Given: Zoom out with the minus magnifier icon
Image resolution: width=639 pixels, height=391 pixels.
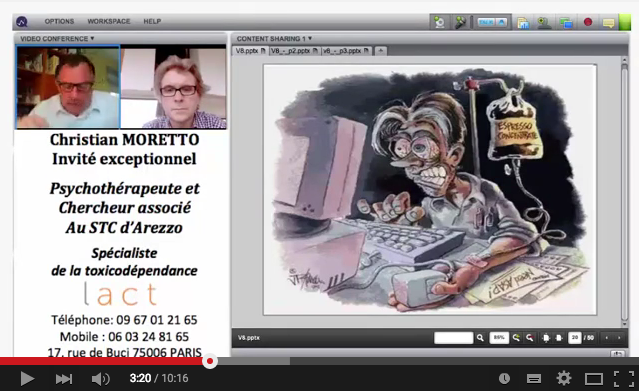Looking at the screenshot, I should point(530,338).
